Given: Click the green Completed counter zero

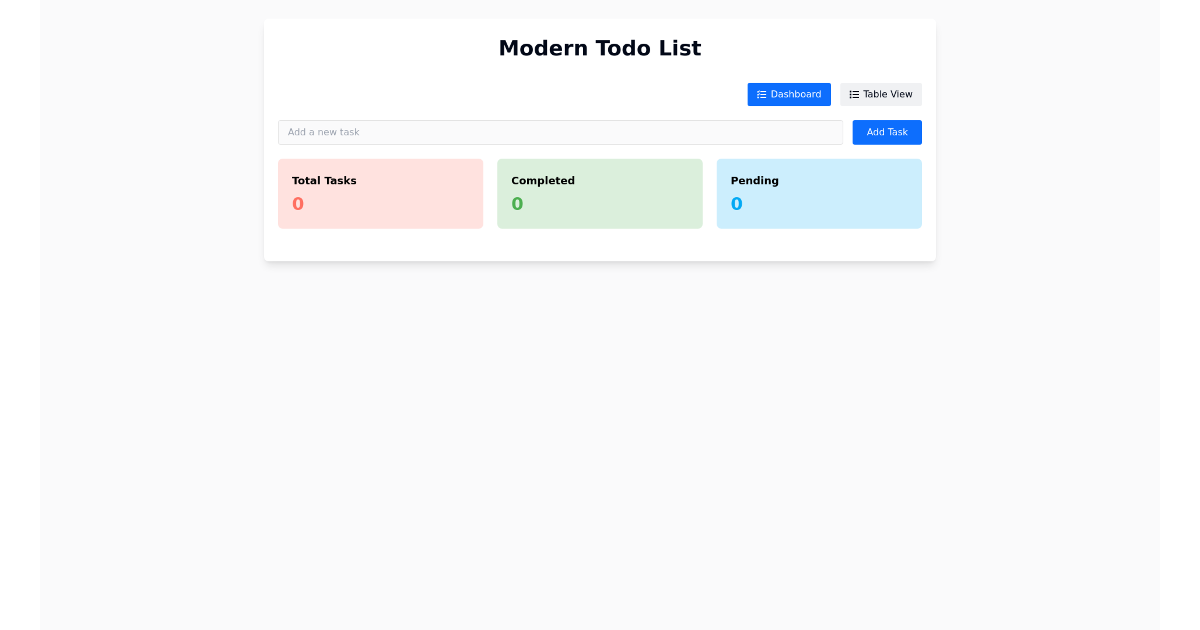Looking at the screenshot, I should tap(517, 203).
